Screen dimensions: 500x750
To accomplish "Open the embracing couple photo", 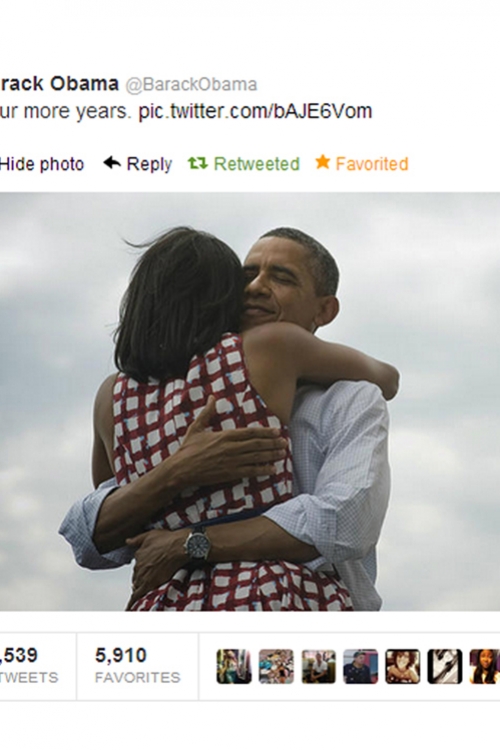I will (x=250, y=401).
